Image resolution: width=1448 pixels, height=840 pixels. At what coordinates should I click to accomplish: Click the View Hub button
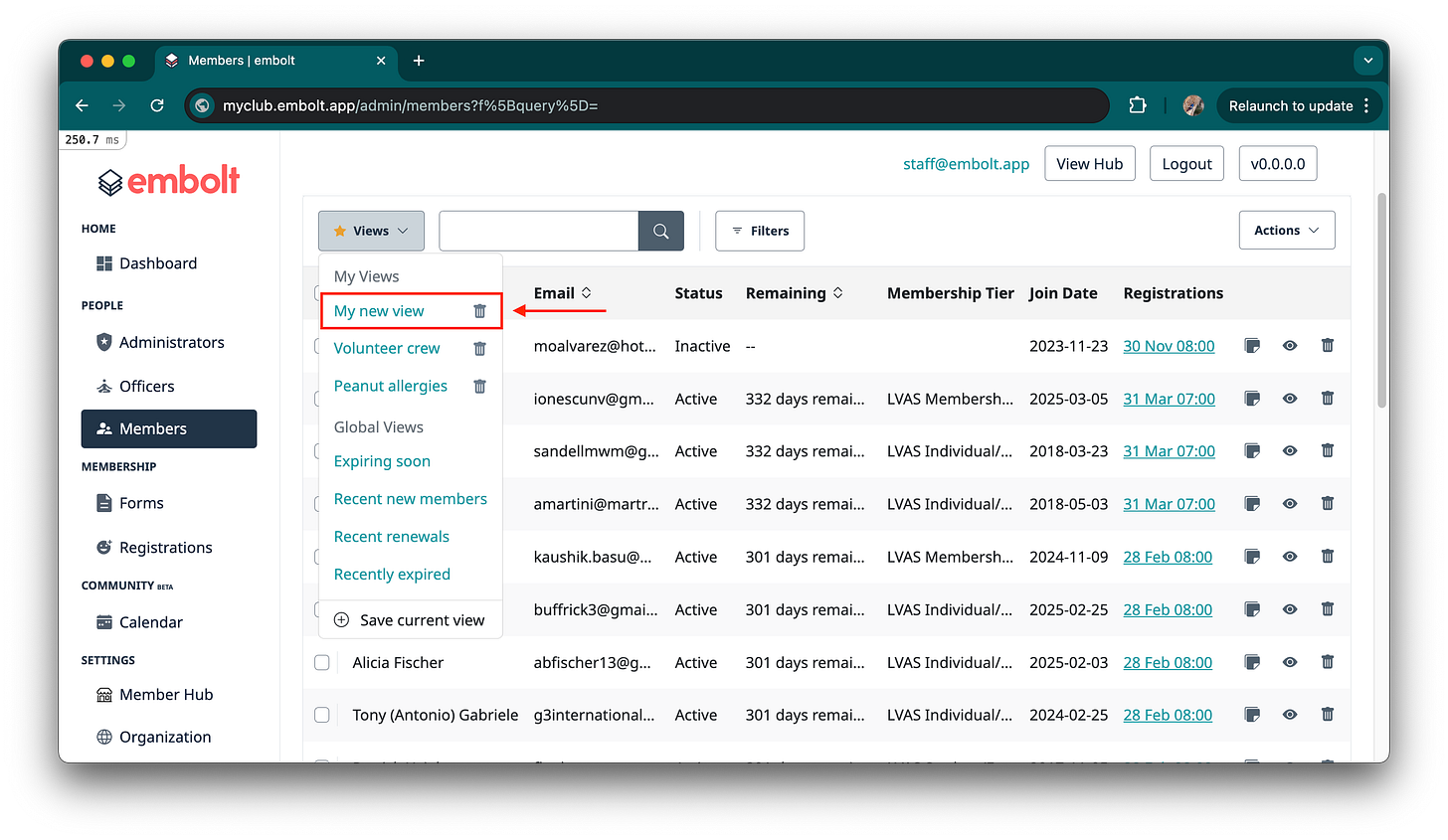[x=1090, y=164]
